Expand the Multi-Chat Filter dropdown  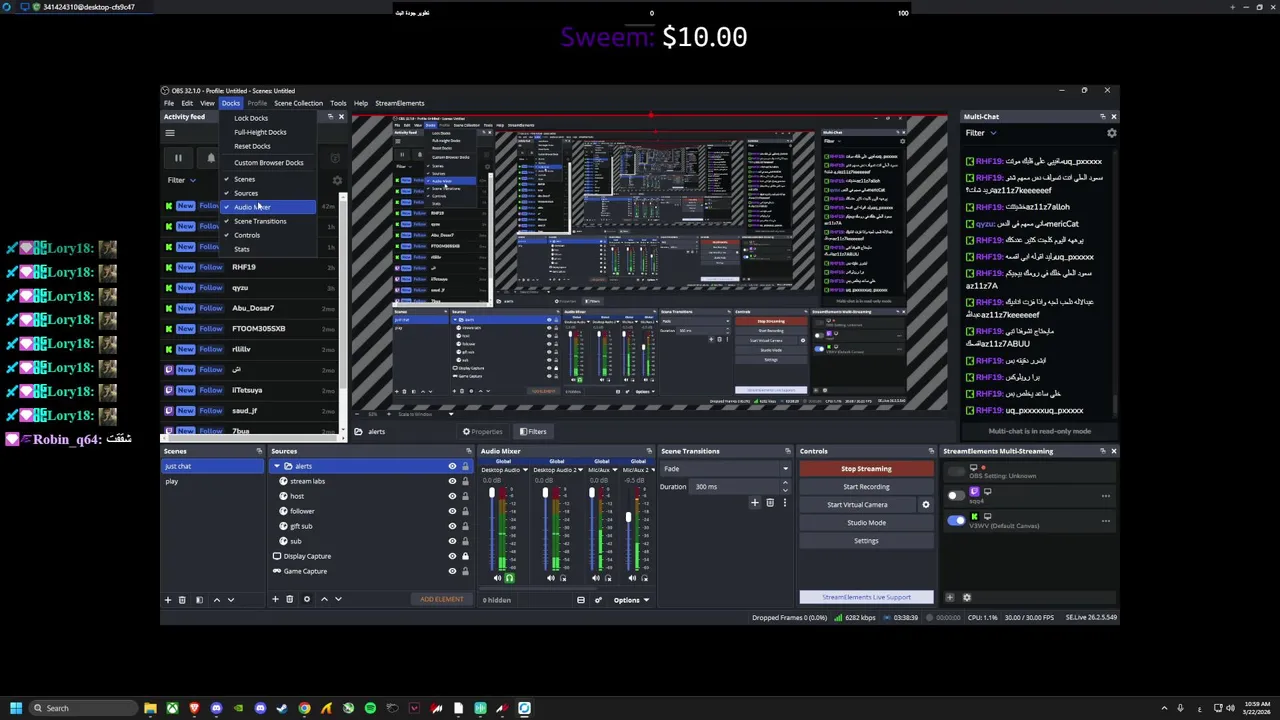pyautogui.click(x=981, y=133)
